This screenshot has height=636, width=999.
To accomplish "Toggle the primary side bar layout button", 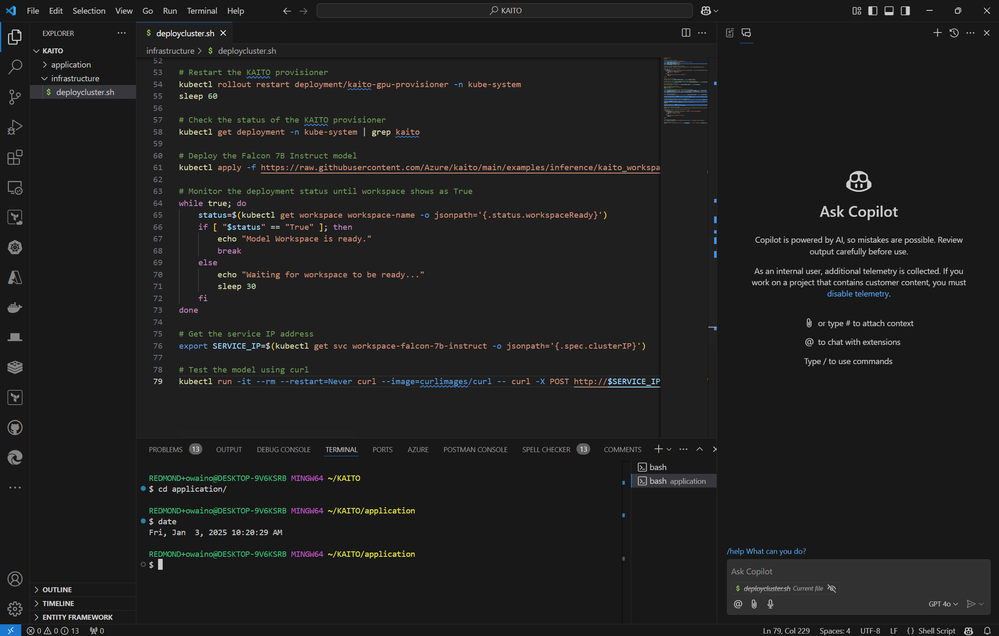I will pos(873,11).
